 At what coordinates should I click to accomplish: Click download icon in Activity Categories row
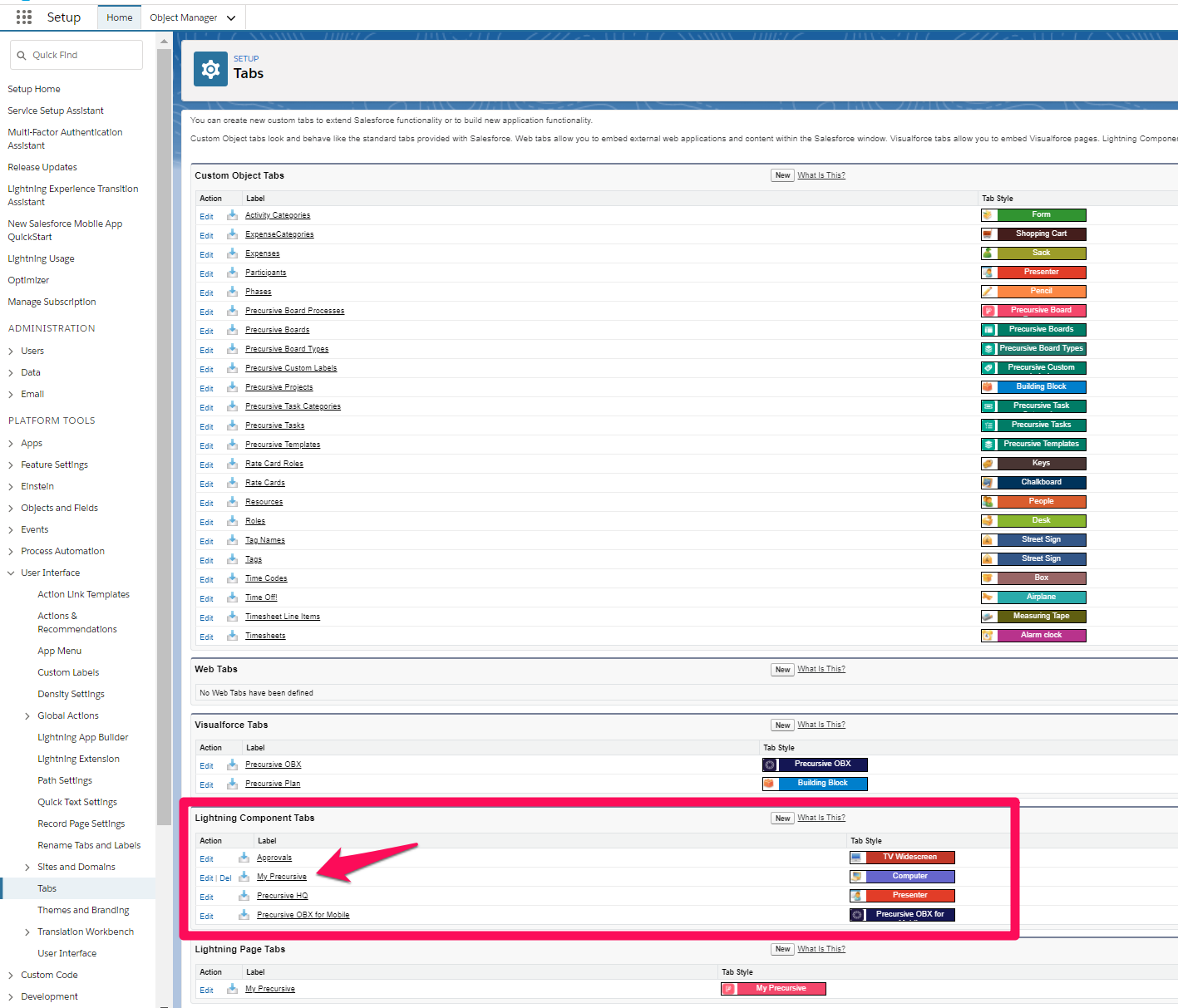233,215
